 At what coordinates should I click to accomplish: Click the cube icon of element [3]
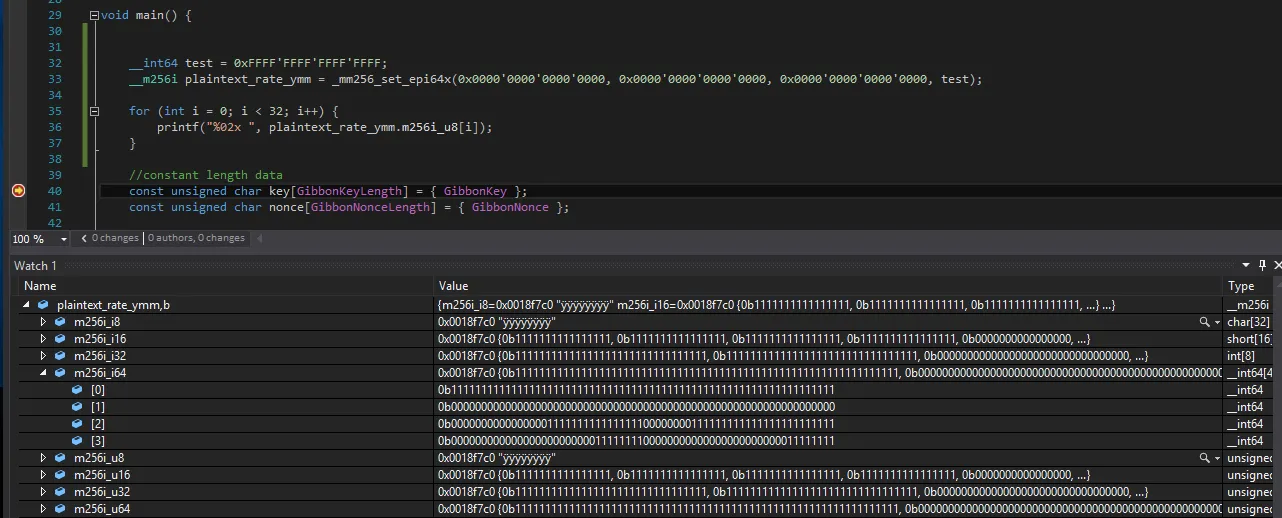pyautogui.click(x=77, y=441)
